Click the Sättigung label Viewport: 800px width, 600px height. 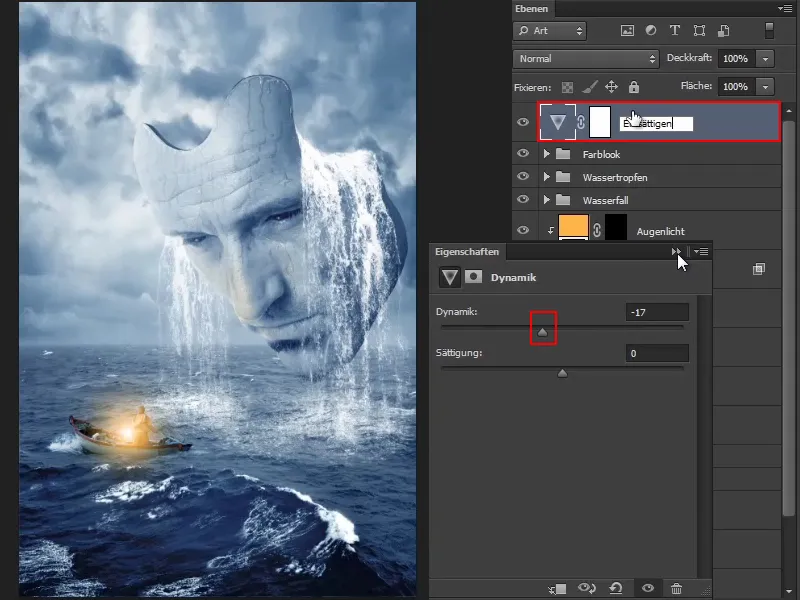pos(459,353)
